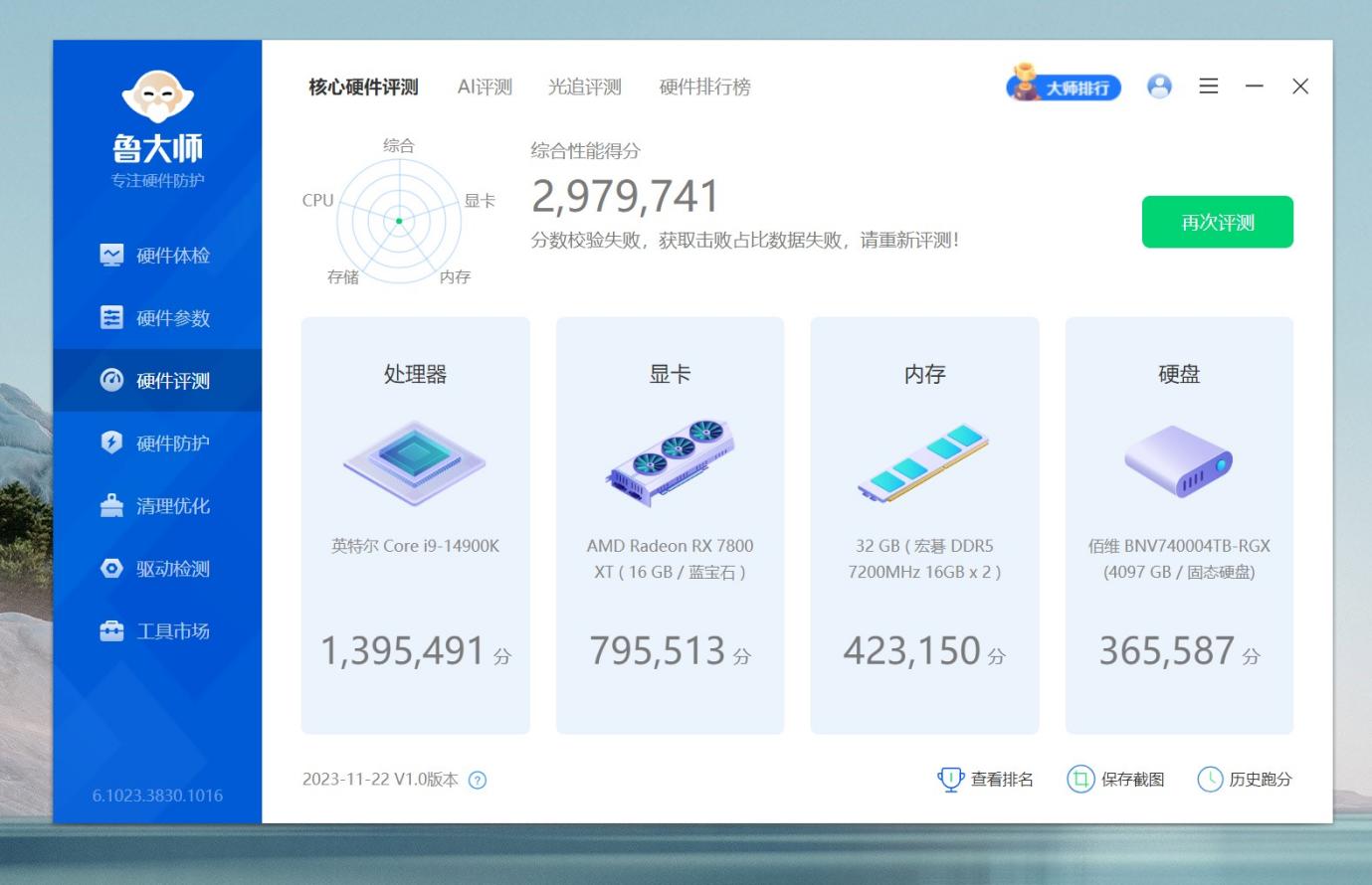Click the 鲁大师 logo avatar
This screenshot has height=885, width=1372.
[x=157, y=96]
